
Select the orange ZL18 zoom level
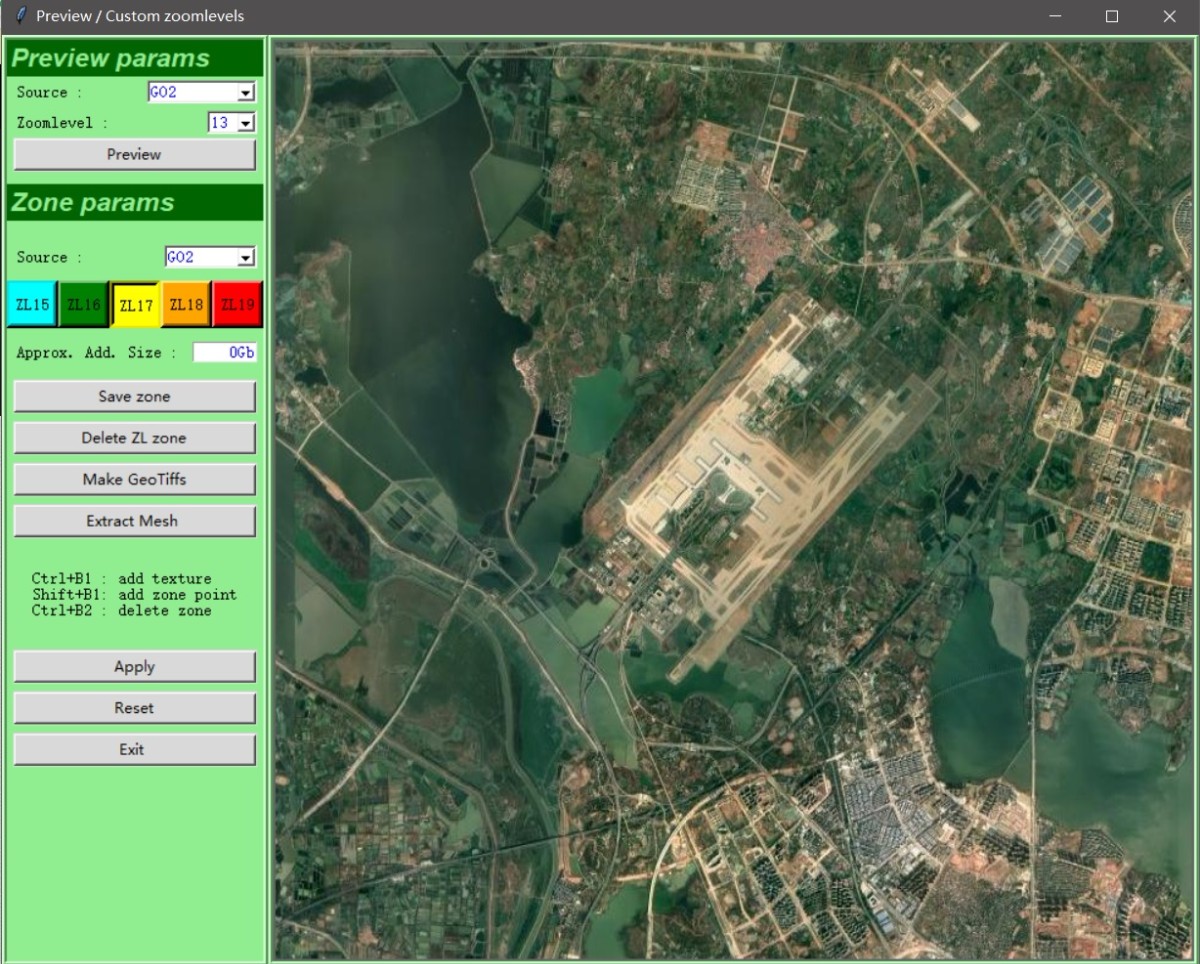(x=186, y=305)
